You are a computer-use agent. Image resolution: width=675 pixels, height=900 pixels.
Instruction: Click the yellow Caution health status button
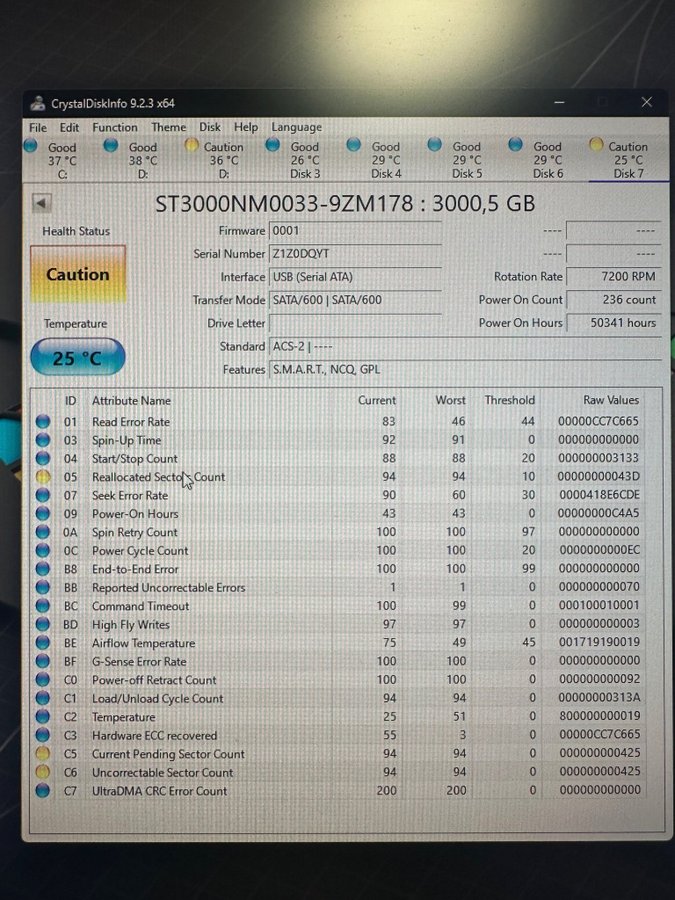click(77, 275)
